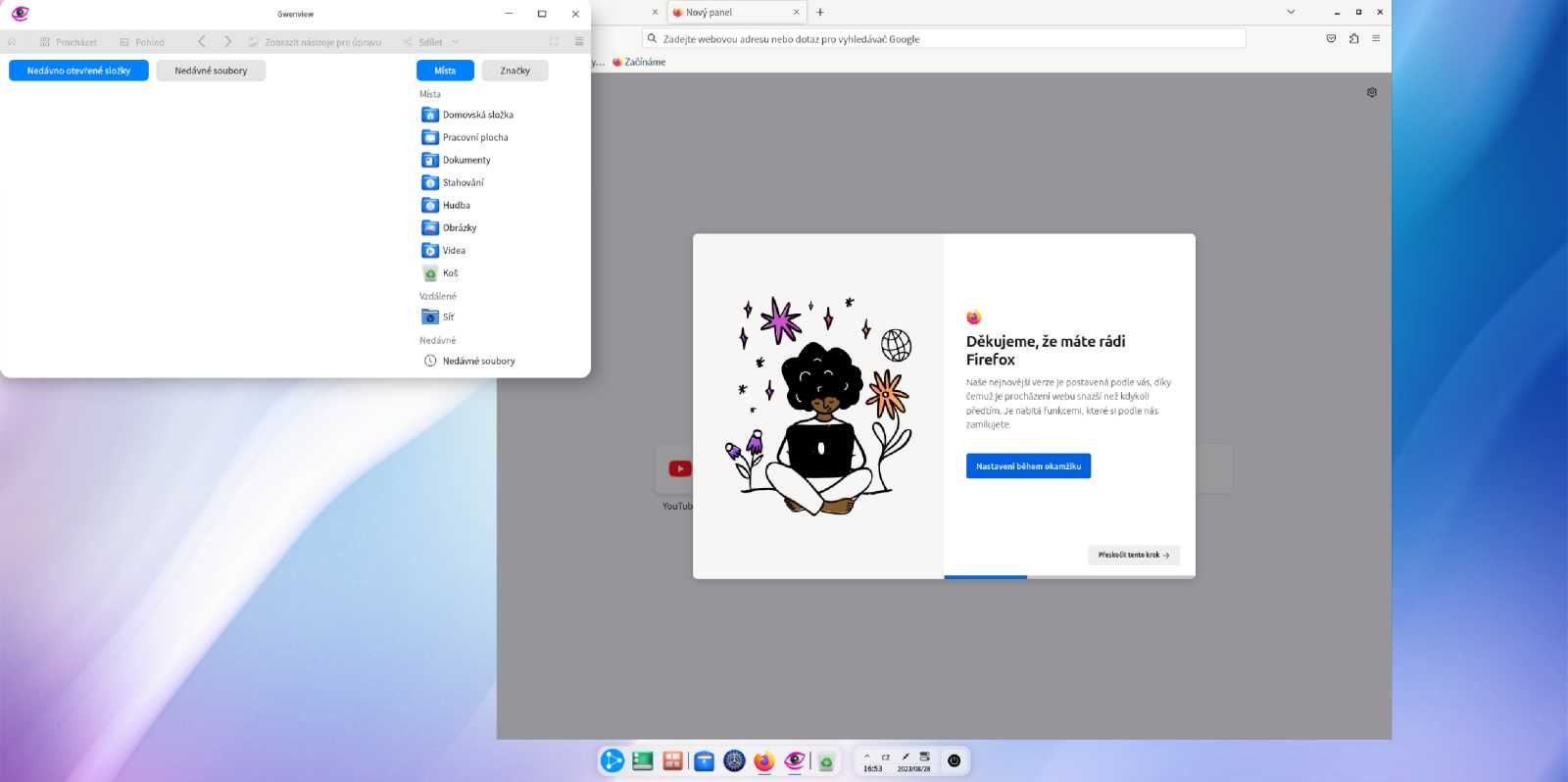Open the Firefox extensions icon
The height and width of the screenshot is (782, 1568).
tap(1353, 38)
